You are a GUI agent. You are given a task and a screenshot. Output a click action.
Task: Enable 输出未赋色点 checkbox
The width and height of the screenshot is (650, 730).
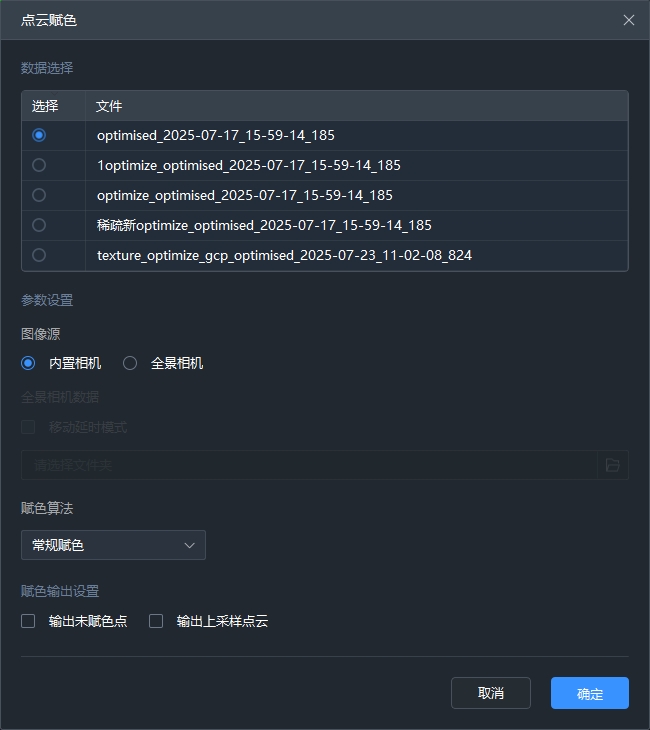point(28,621)
